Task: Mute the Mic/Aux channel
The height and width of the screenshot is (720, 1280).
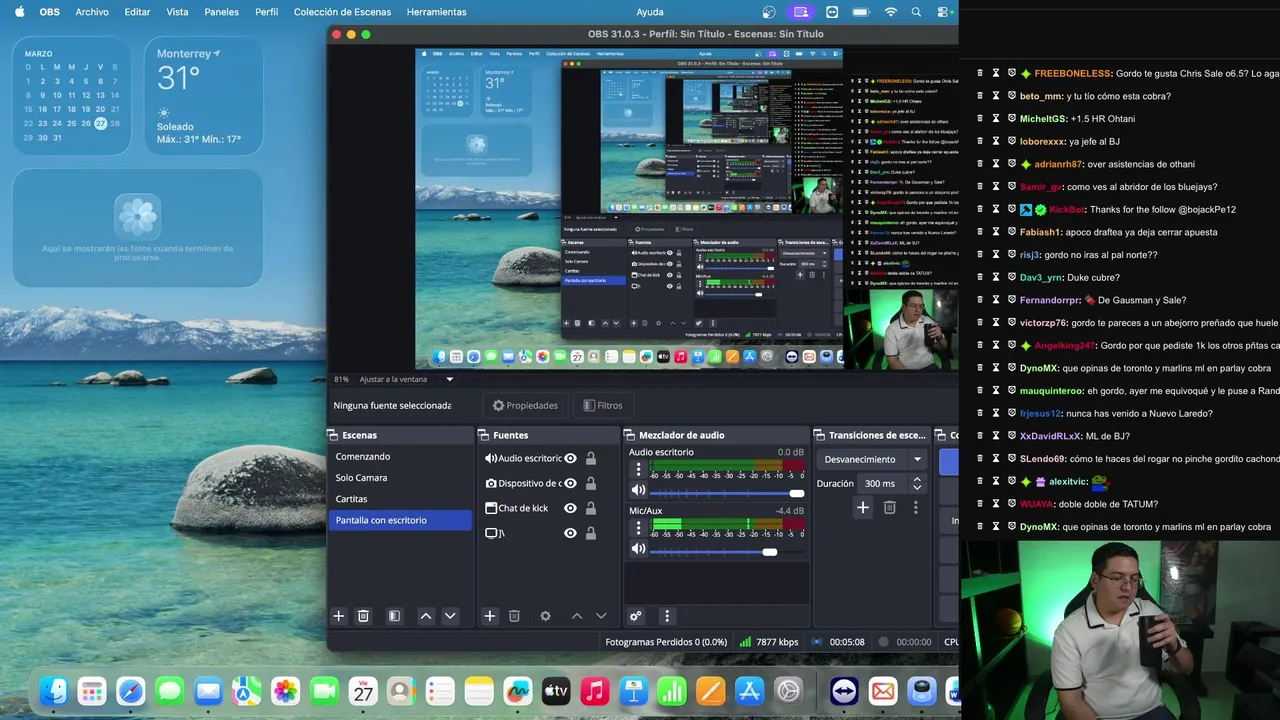Action: tap(638, 549)
